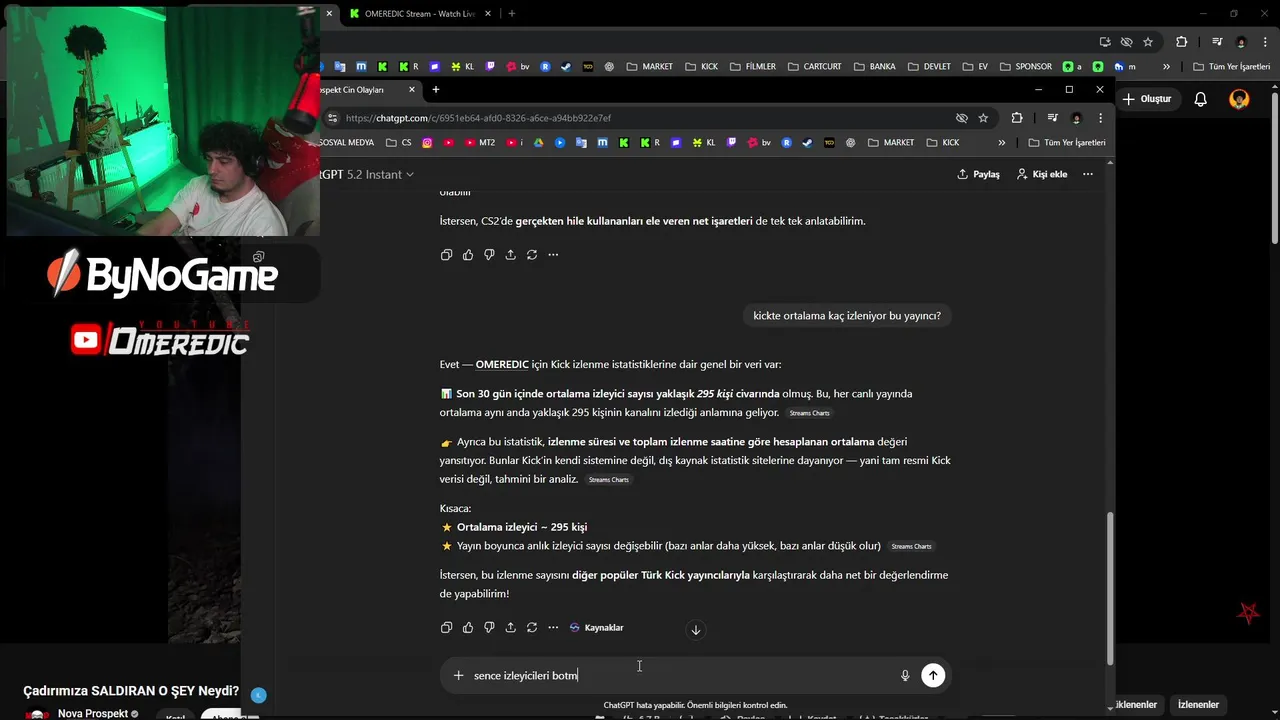Click the Steam bookmark in ChatGPT window
Screen dimensions: 1280x720
click(807, 143)
